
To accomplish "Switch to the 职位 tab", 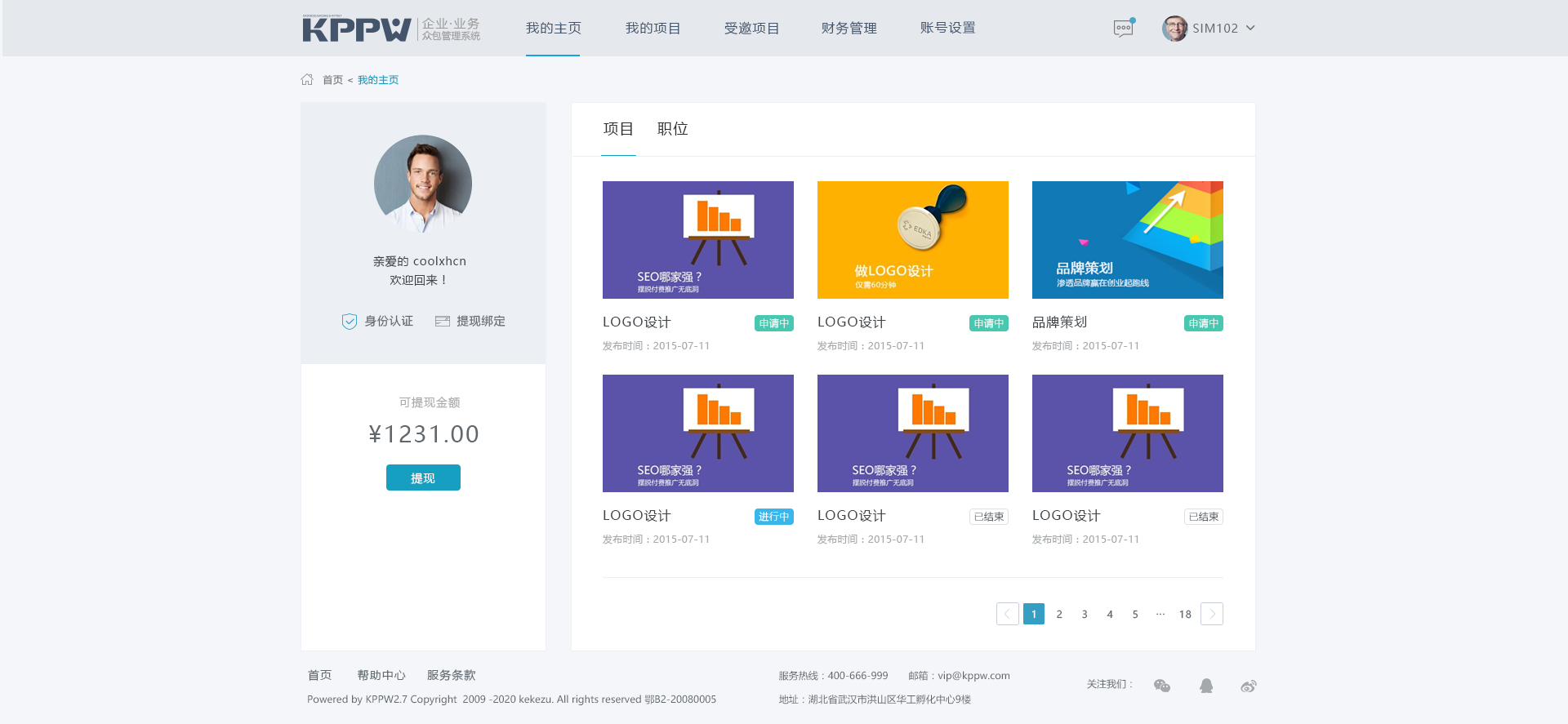I will click(x=673, y=129).
